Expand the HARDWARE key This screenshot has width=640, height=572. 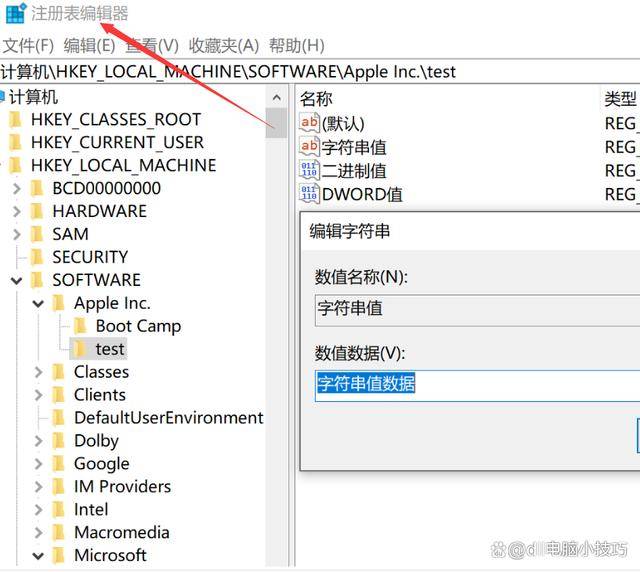[17, 211]
